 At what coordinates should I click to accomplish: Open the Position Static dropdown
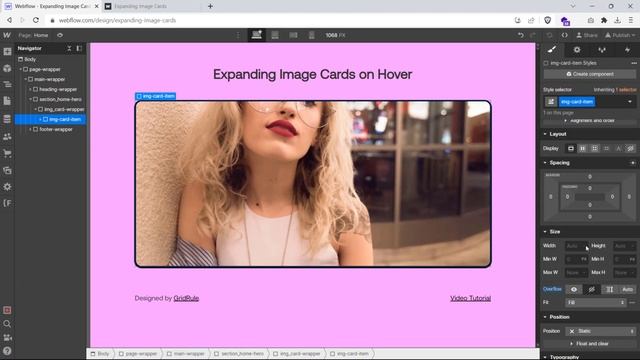601,331
